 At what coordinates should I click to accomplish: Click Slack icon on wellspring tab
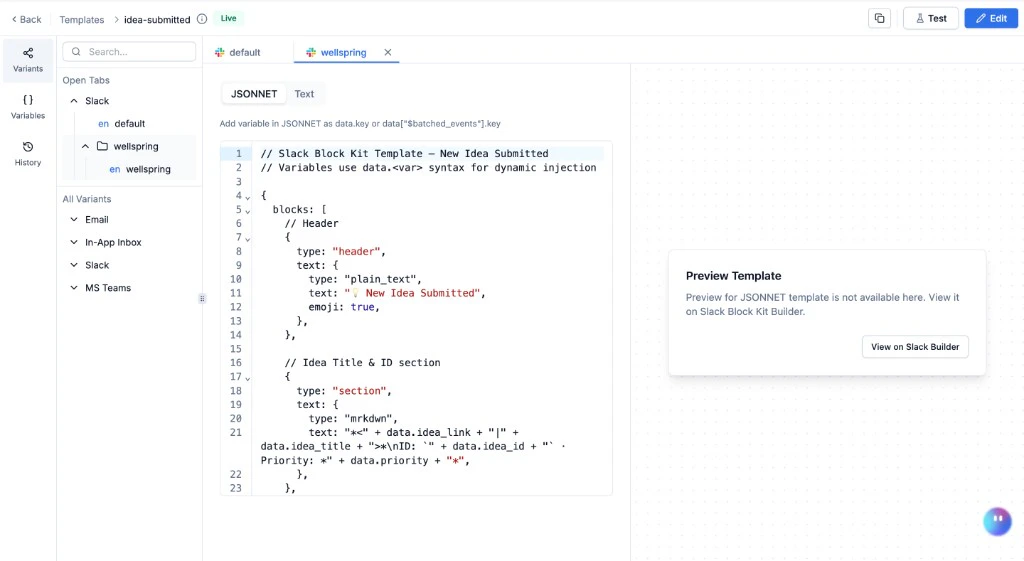[311, 52]
